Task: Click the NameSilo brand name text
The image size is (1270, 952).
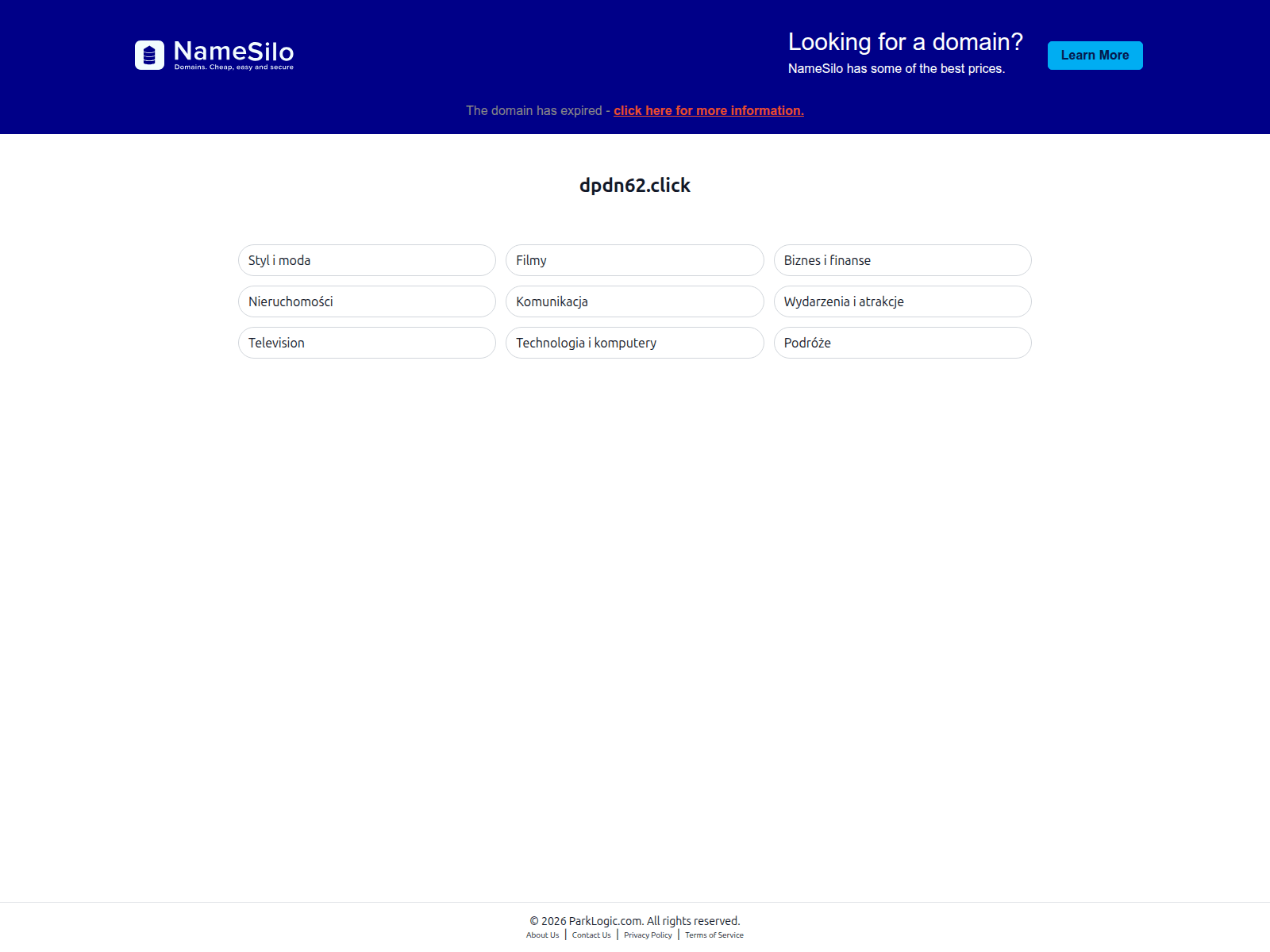Action: (233, 52)
